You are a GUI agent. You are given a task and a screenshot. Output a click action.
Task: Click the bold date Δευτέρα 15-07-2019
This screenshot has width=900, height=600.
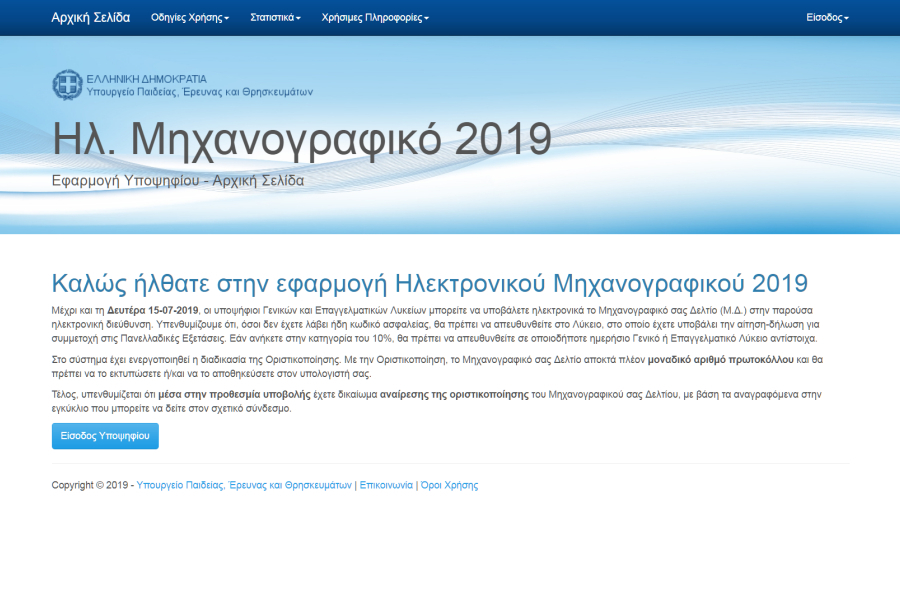click(153, 311)
